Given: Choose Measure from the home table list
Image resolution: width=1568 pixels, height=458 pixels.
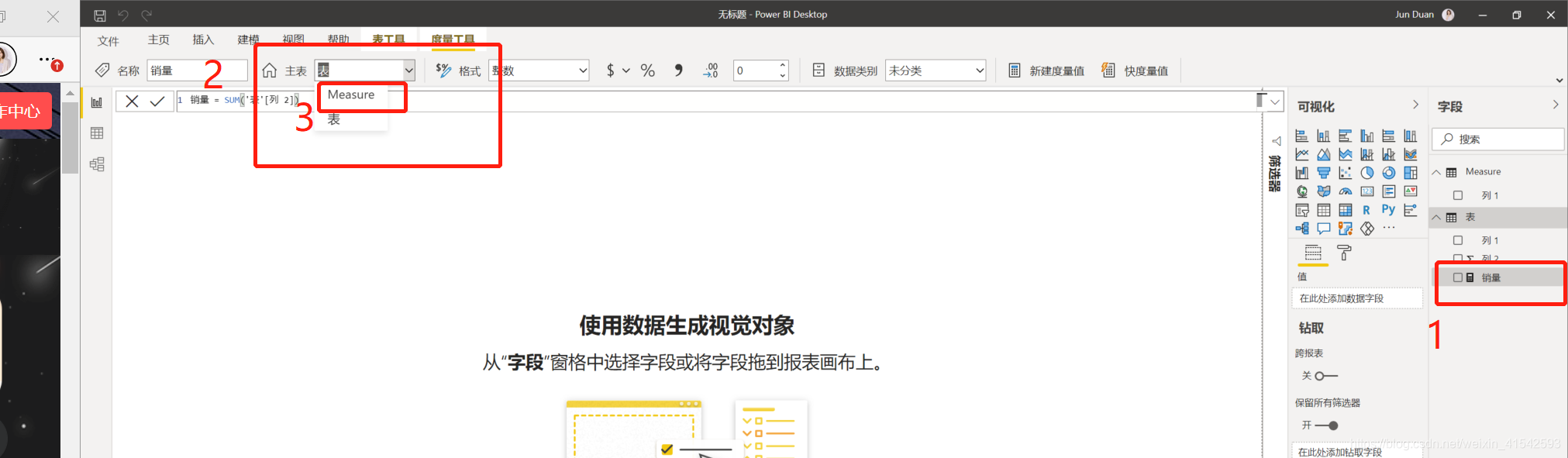Looking at the screenshot, I should coord(352,95).
